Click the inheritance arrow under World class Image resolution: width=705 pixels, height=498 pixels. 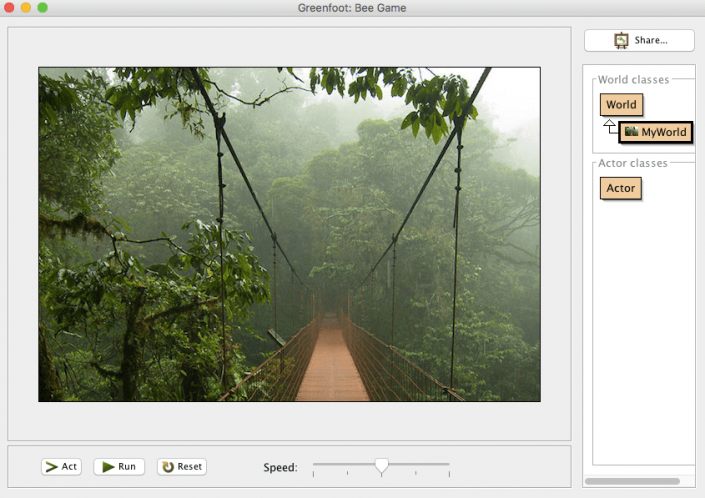point(609,125)
